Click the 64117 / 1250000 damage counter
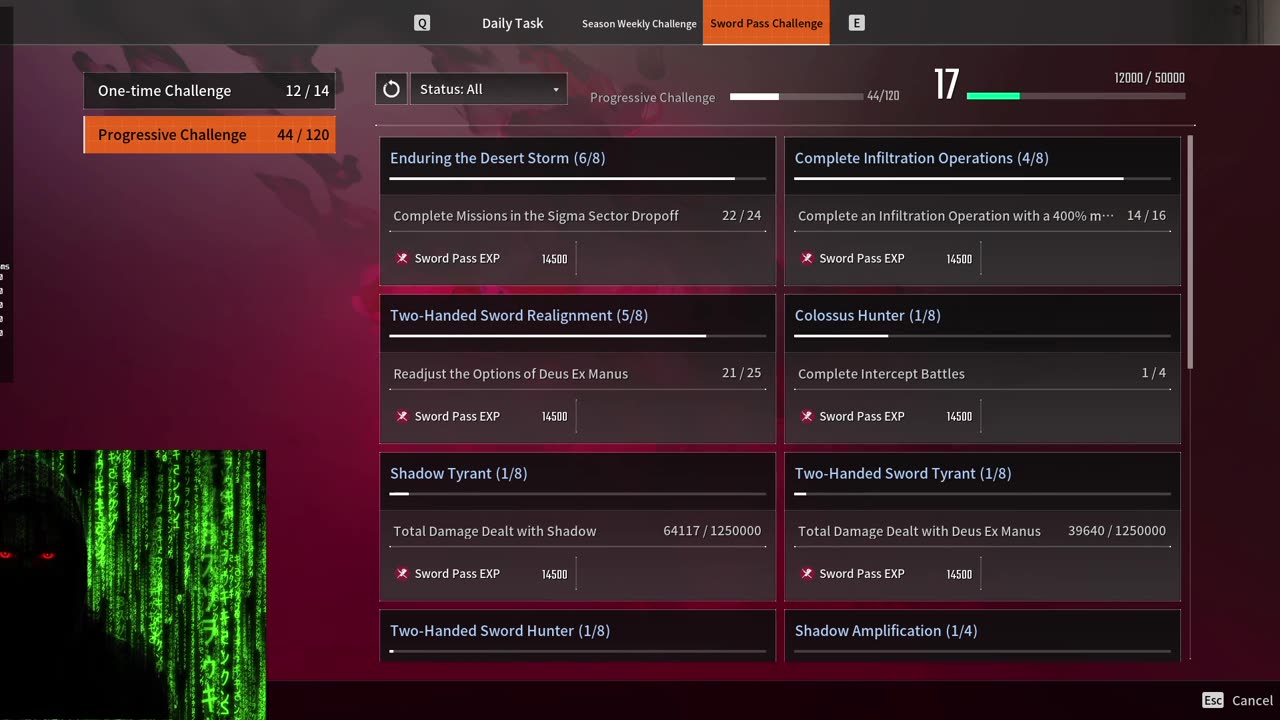Viewport: 1280px width, 720px height. (712, 531)
